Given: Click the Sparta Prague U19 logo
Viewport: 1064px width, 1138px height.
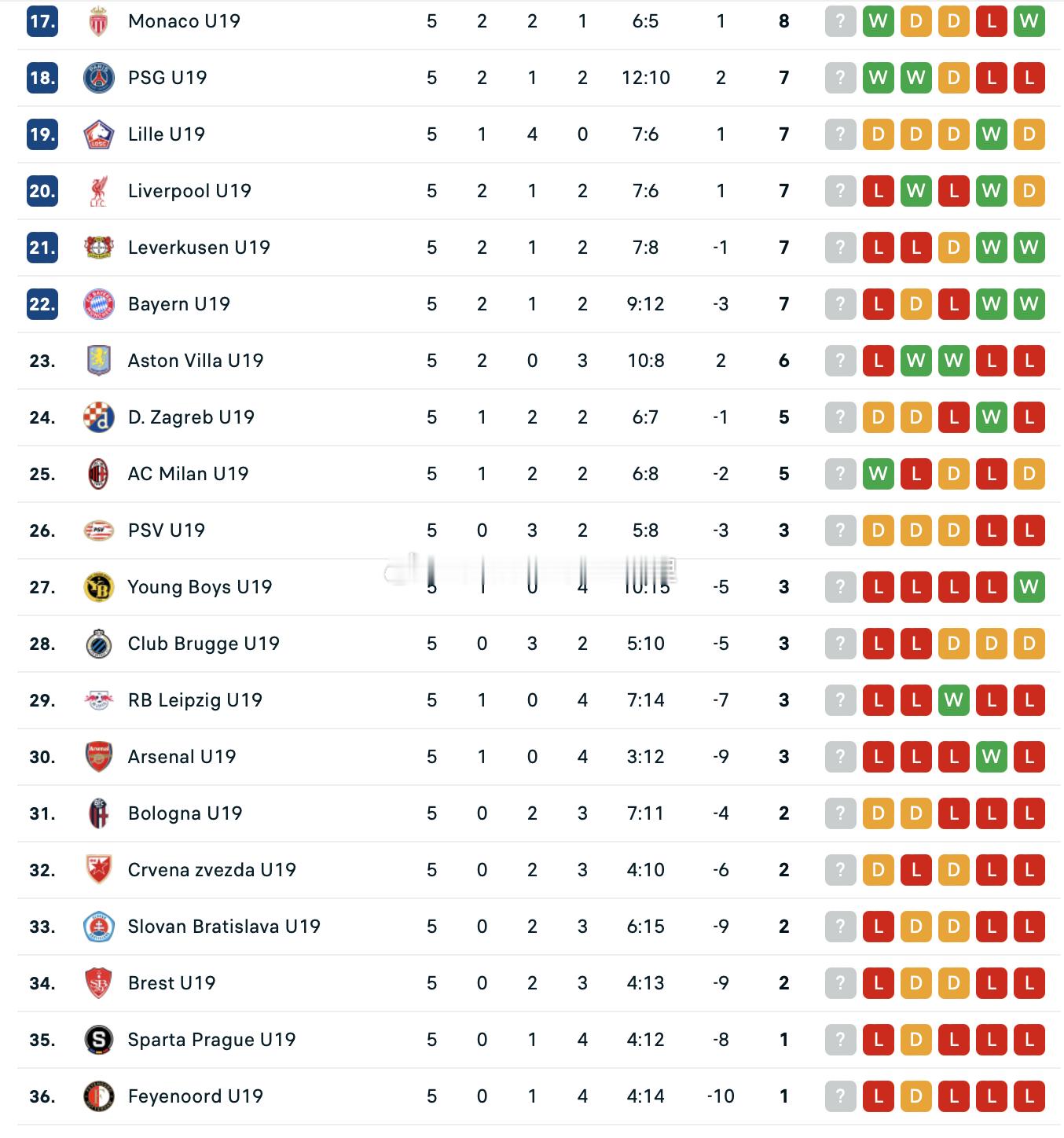Looking at the screenshot, I should pos(98,1040).
